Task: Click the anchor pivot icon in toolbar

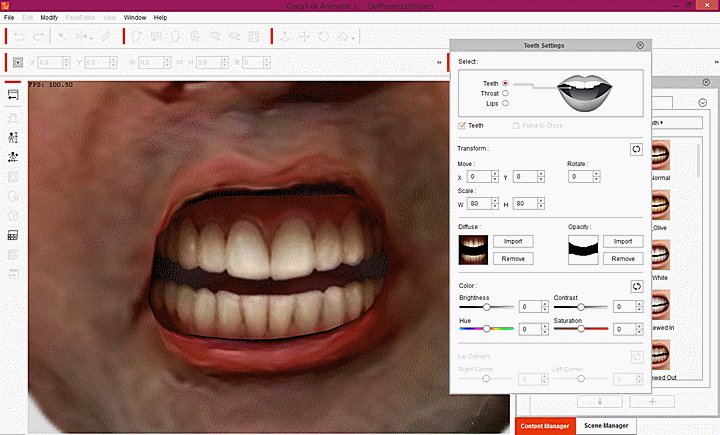Action: (x=285, y=36)
